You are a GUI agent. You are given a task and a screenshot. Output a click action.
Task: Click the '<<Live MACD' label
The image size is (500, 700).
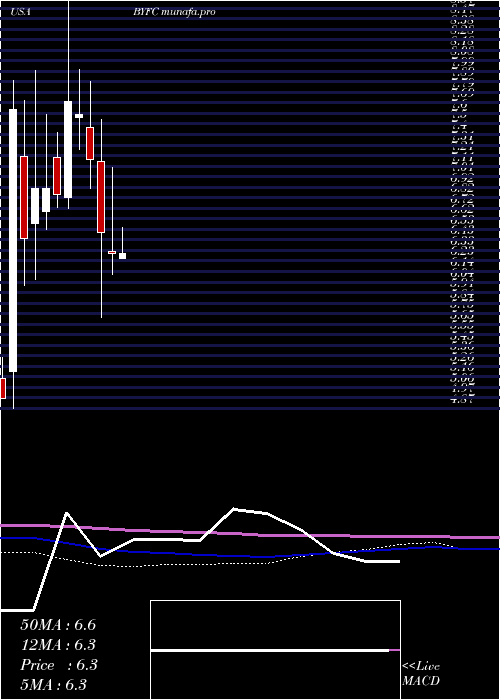click(421, 674)
